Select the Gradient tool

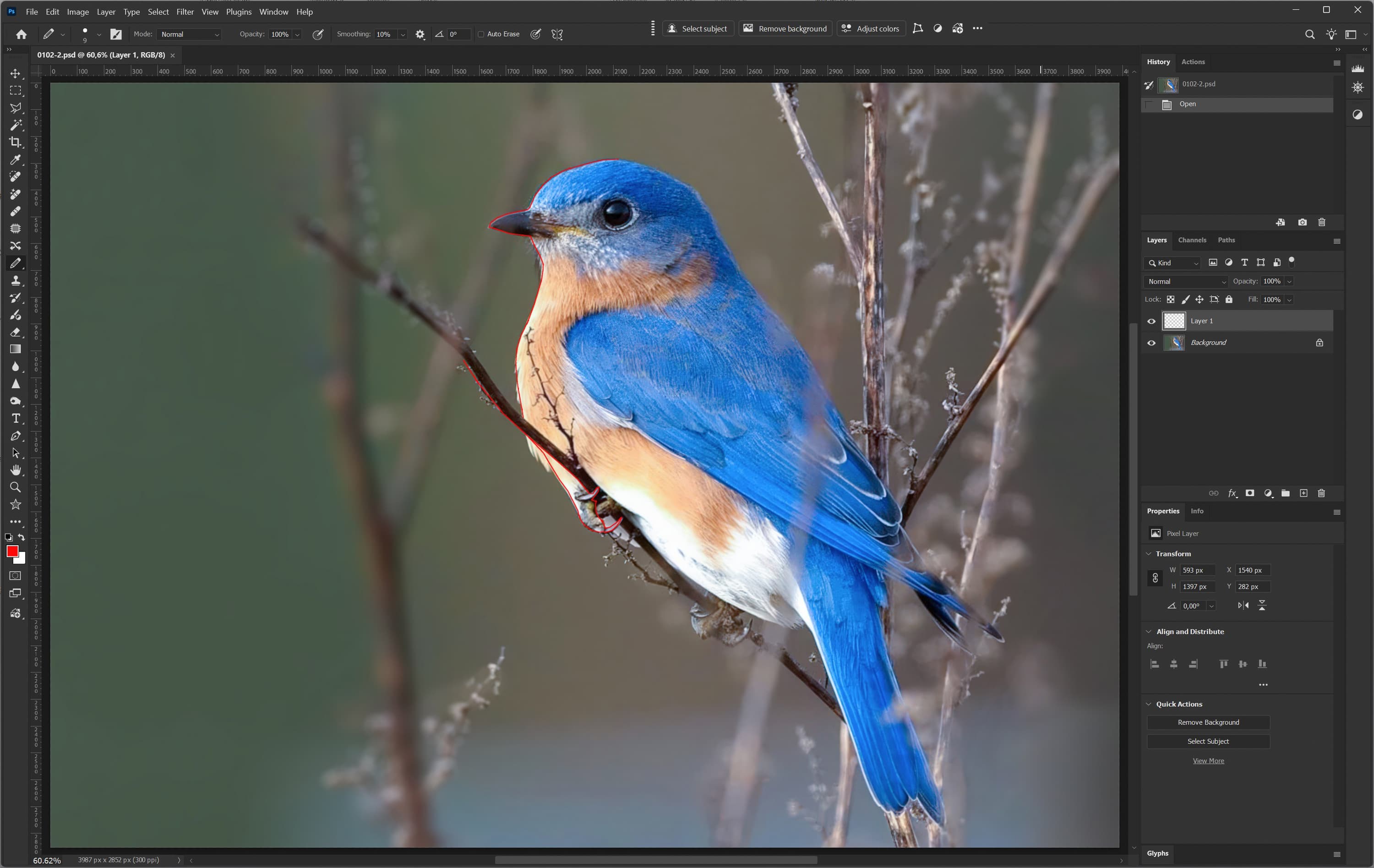pyautogui.click(x=16, y=349)
